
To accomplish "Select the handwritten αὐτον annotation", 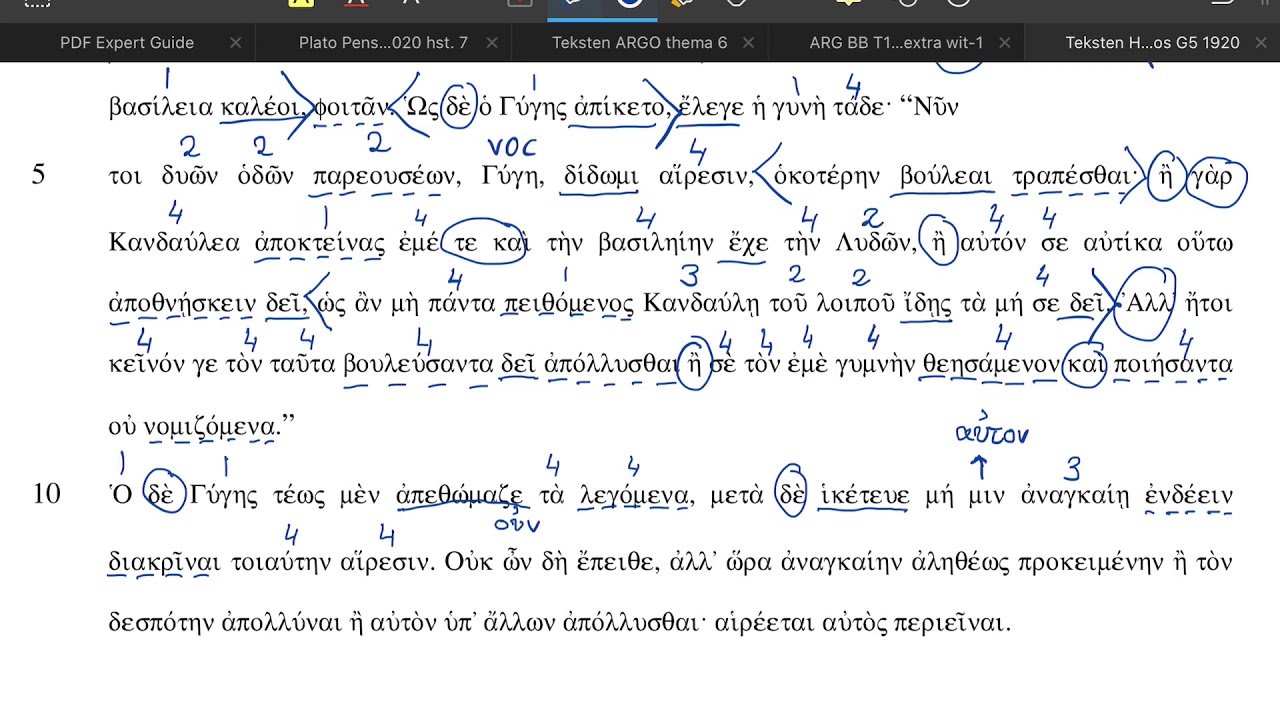I will click(x=991, y=429).
